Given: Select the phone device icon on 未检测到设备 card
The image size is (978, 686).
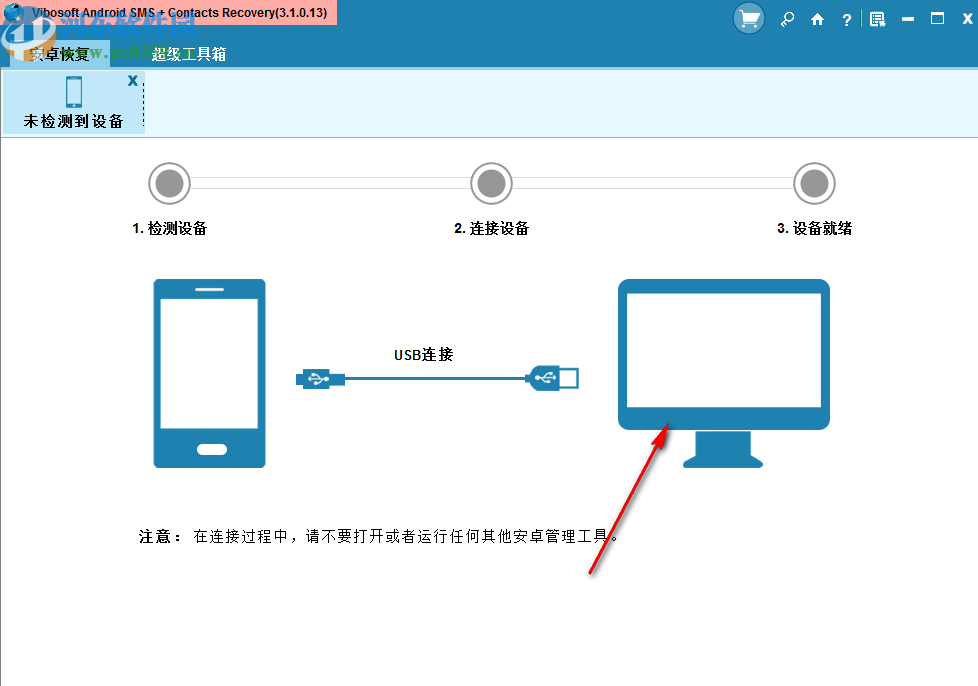Looking at the screenshot, I should [x=74, y=92].
